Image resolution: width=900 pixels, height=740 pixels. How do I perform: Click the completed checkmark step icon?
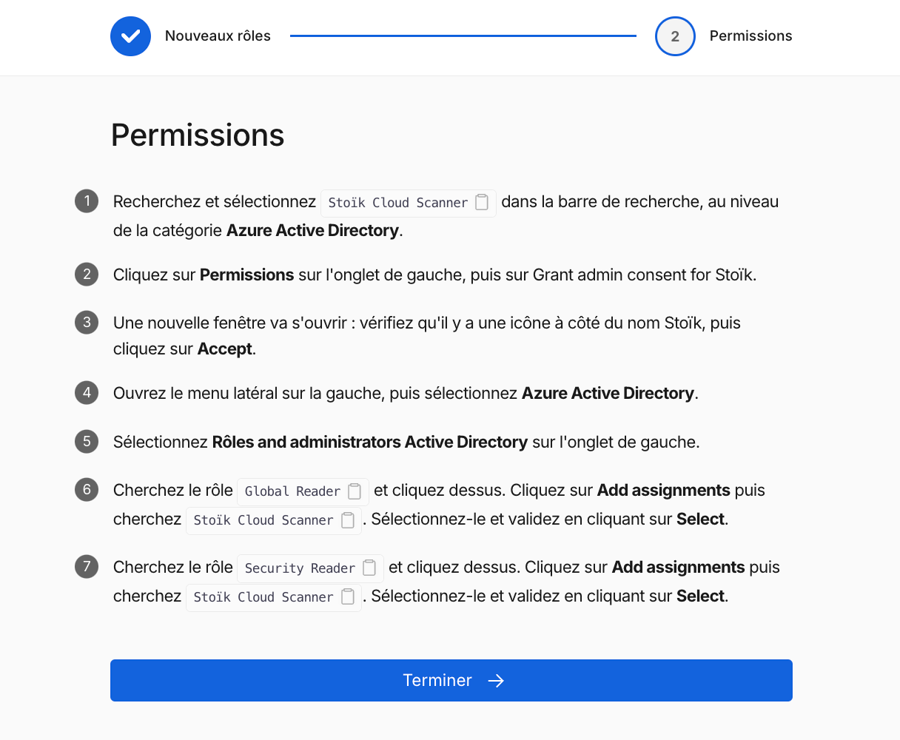(130, 36)
